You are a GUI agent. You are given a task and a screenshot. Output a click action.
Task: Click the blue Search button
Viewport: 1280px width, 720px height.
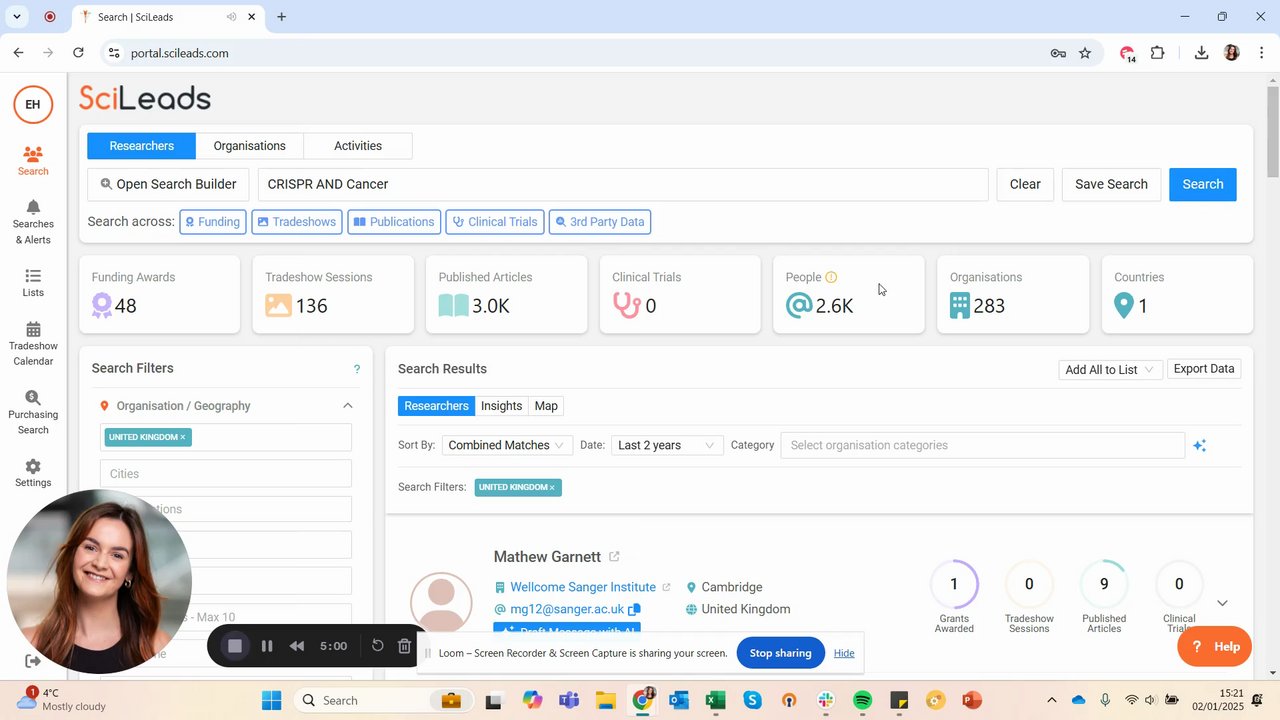point(1203,184)
